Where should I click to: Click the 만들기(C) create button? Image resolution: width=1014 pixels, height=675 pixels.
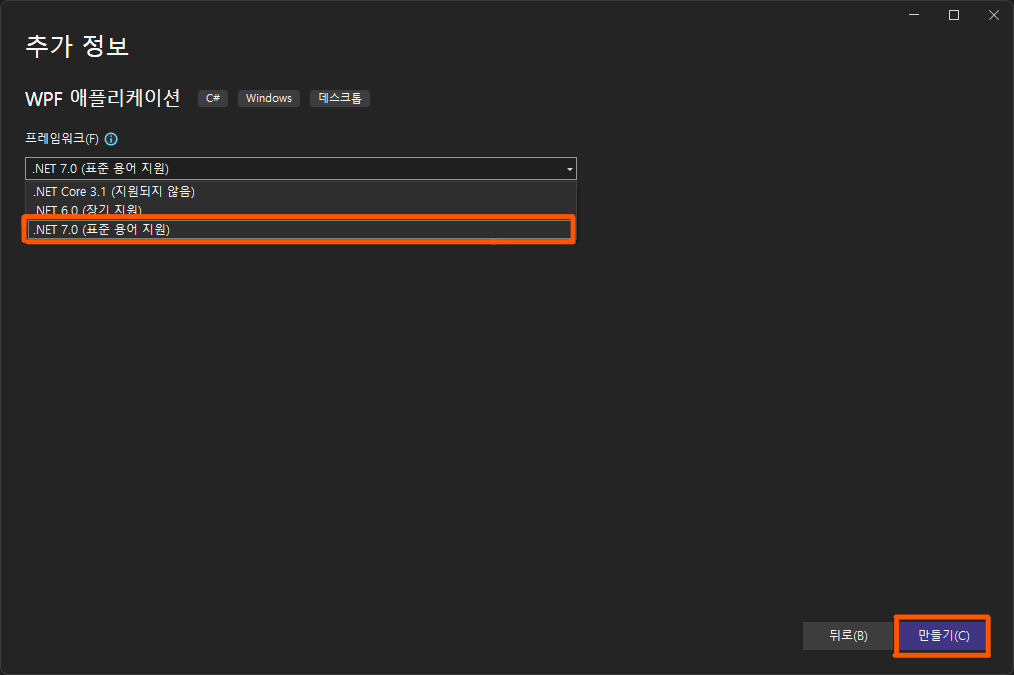pos(943,636)
